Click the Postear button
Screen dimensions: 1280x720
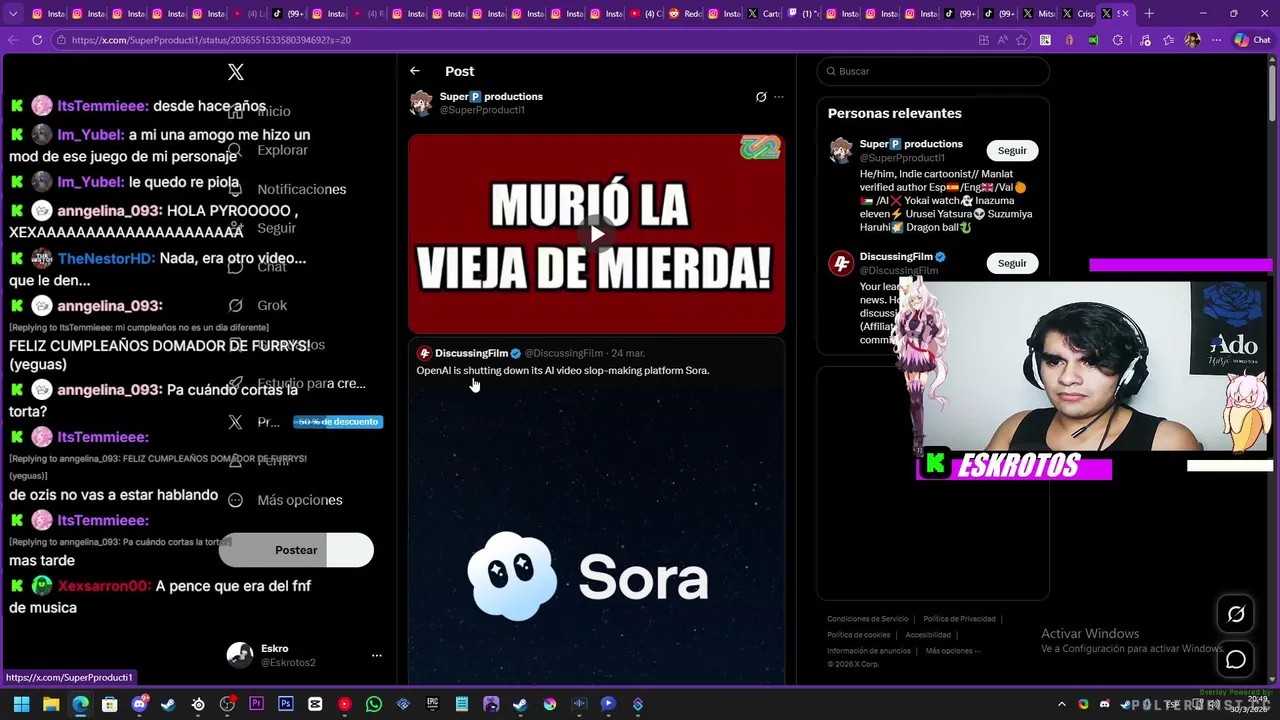pyautogui.click(x=296, y=550)
